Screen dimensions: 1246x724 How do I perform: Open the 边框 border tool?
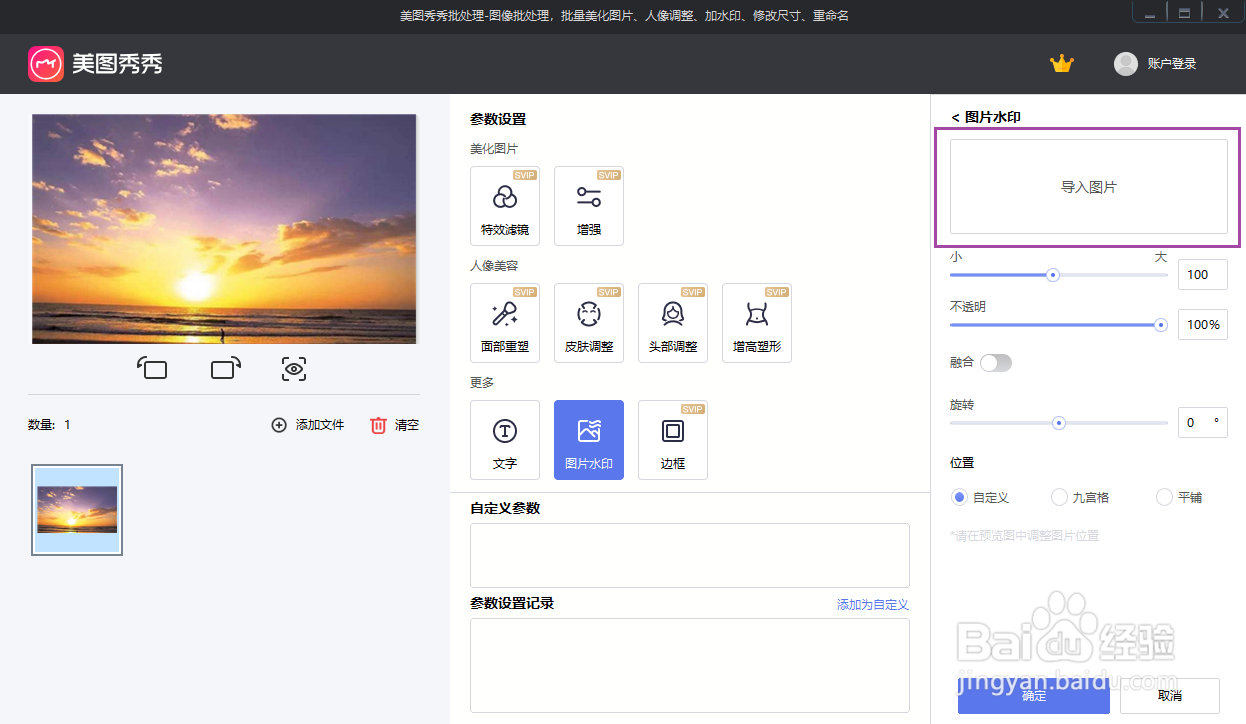(x=673, y=440)
